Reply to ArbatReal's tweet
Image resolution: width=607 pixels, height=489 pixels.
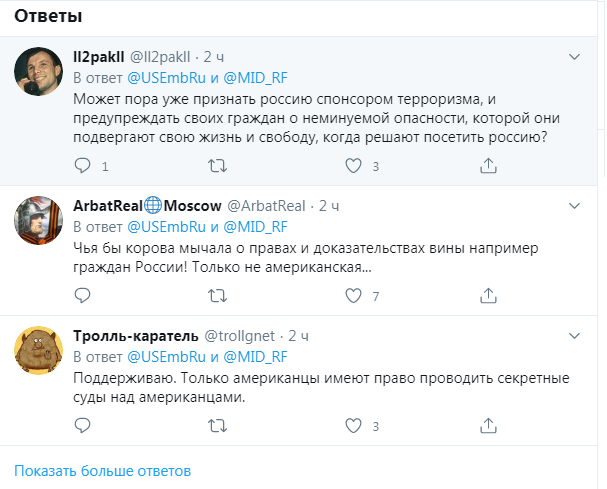83,296
